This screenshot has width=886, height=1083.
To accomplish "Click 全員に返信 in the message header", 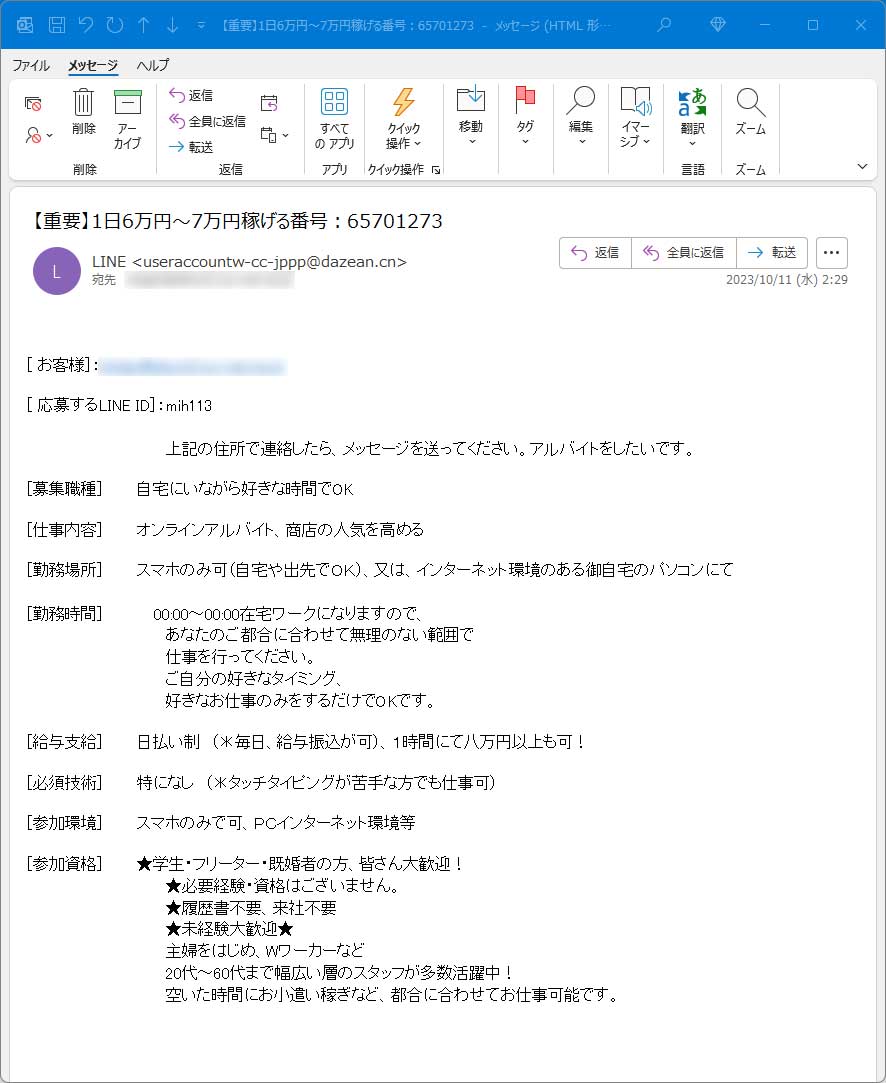I will [684, 253].
